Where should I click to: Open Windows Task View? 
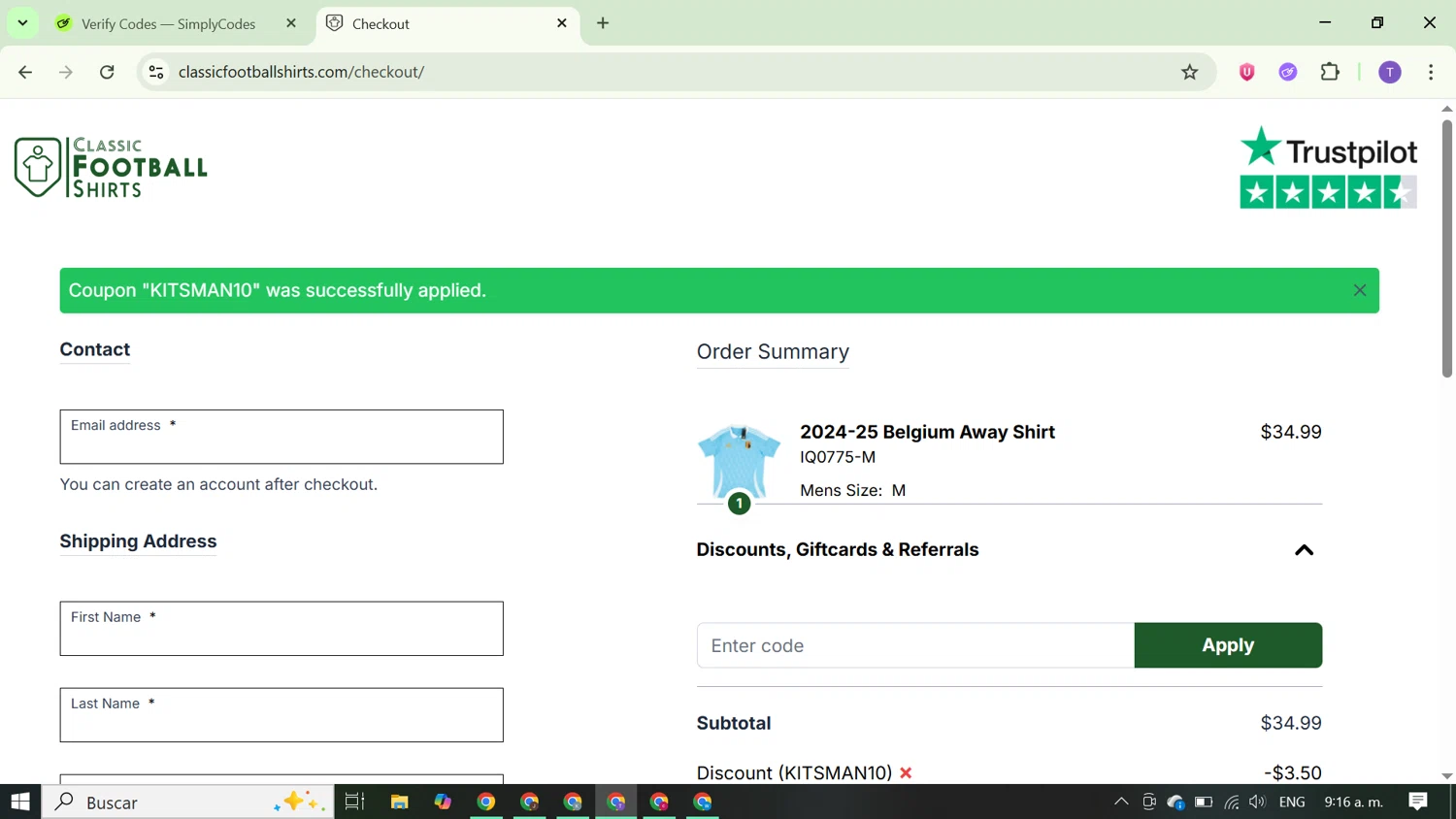pos(355,802)
